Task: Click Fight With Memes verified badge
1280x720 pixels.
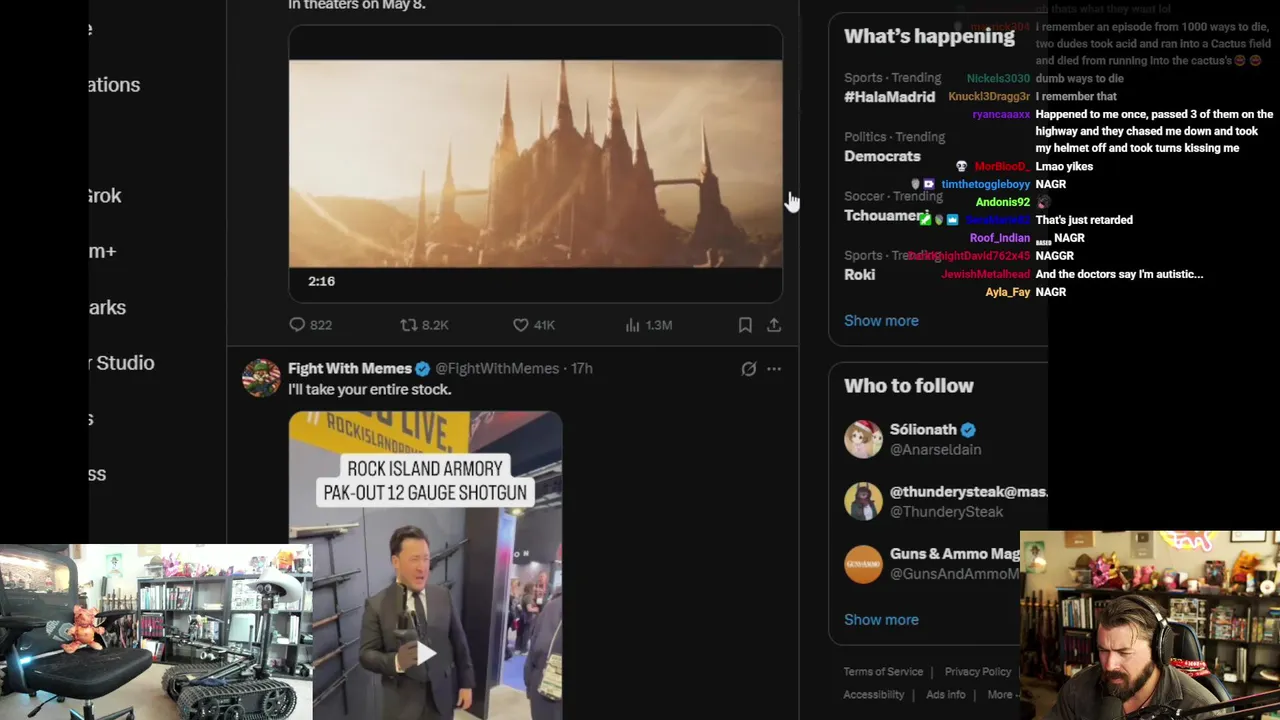Action: (x=423, y=369)
